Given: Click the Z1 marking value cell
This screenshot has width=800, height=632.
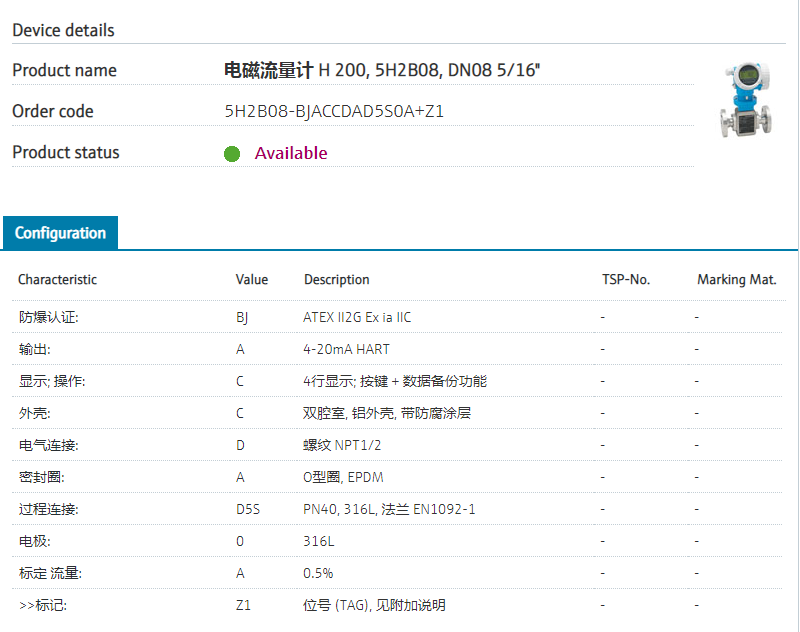Looking at the screenshot, I should [x=243, y=605].
